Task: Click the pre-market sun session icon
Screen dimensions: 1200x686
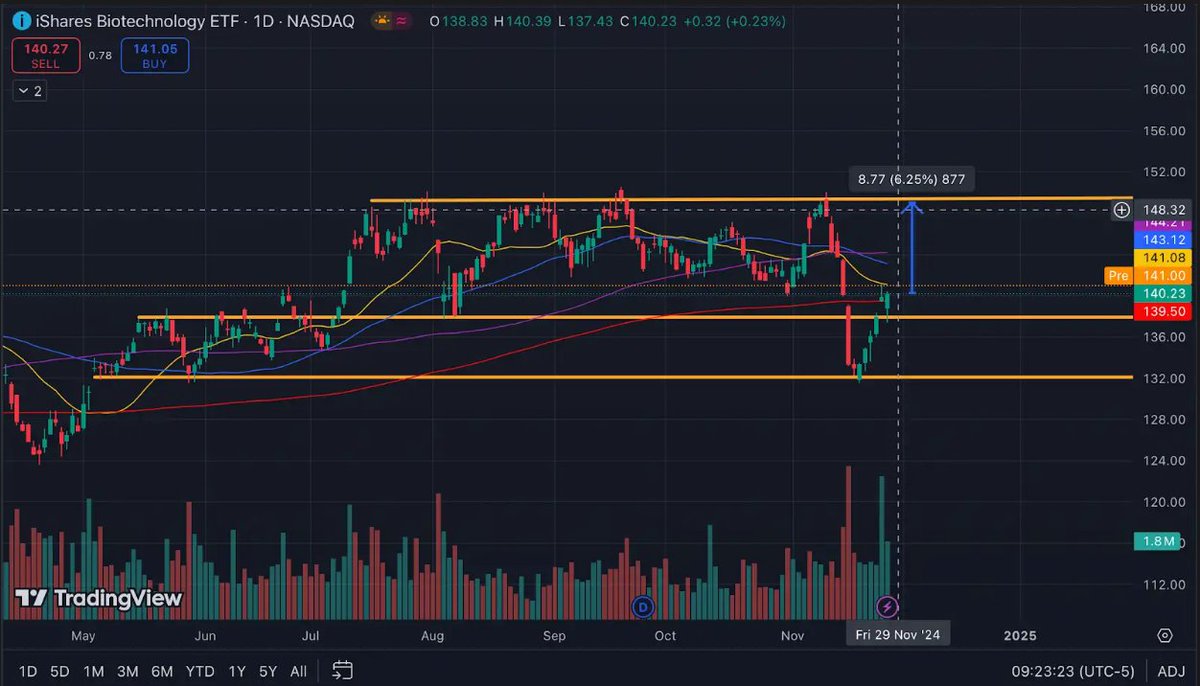Action: point(382,21)
